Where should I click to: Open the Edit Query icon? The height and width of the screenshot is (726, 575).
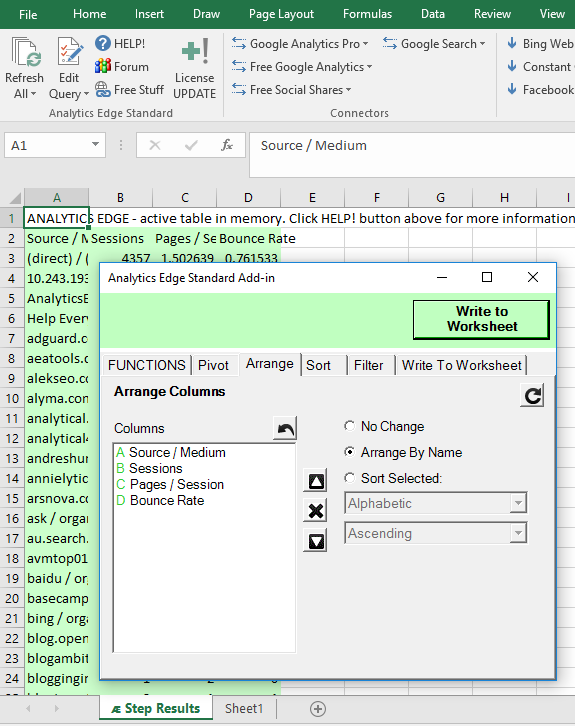70,52
